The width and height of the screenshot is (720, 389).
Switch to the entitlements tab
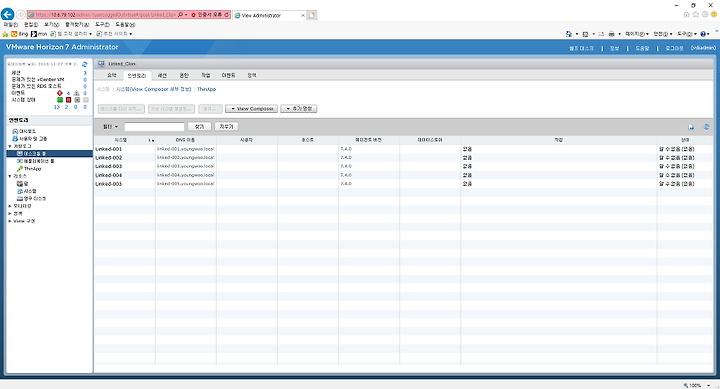point(184,75)
